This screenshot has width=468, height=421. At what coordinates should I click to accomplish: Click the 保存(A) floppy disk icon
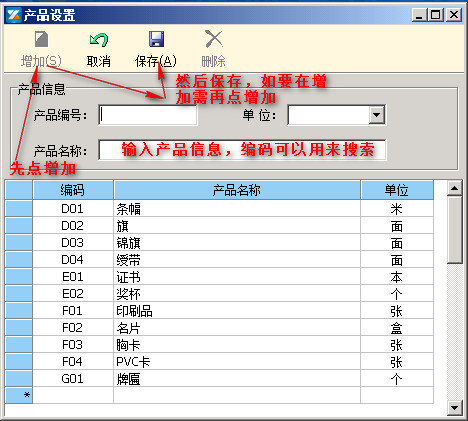156,39
